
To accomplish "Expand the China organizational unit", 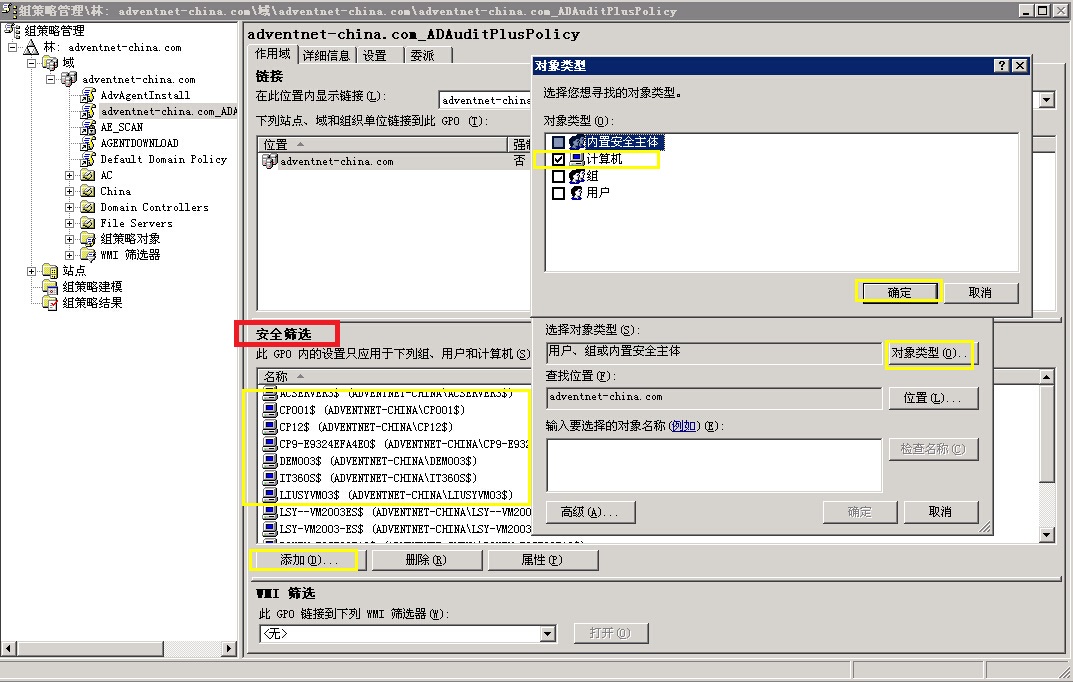I will (70, 192).
